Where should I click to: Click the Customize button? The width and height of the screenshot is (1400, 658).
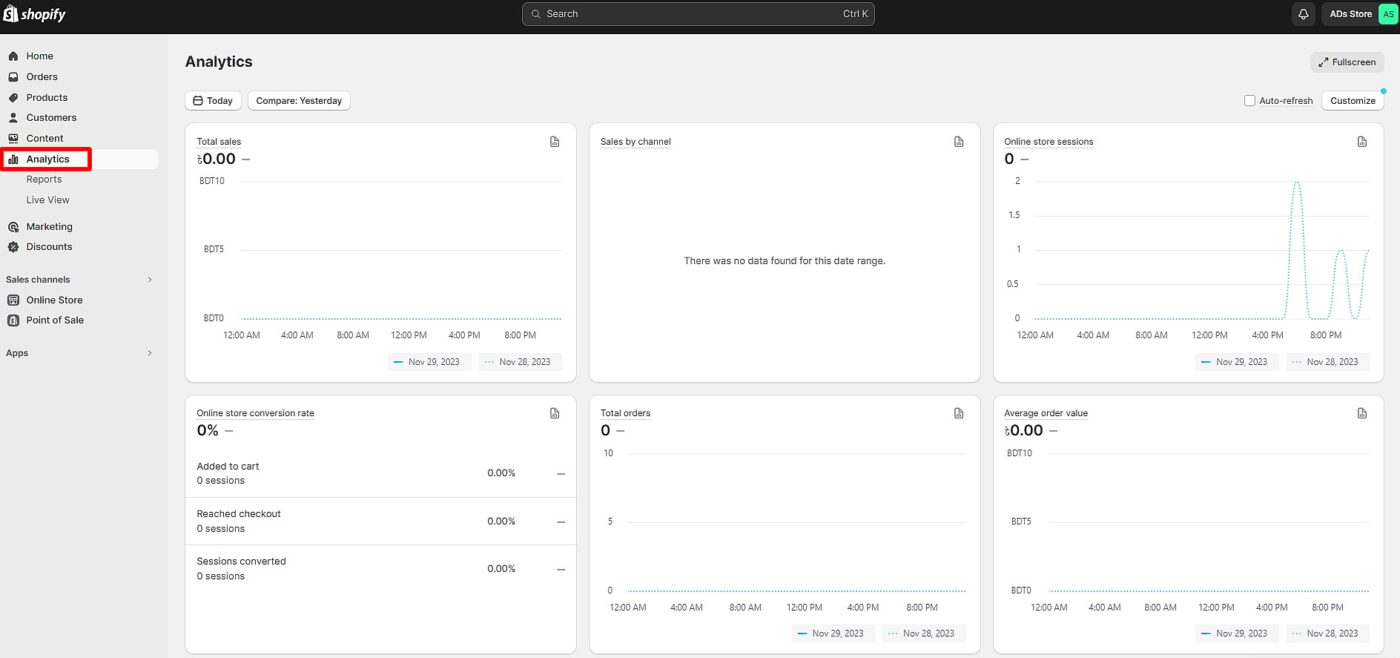1353,101
